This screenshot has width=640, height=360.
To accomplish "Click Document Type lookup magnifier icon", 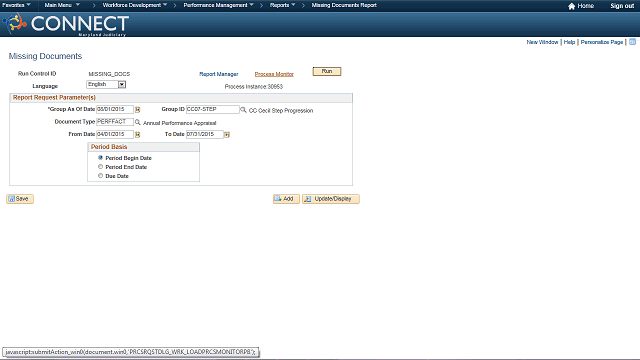I will tap(138, 122).
